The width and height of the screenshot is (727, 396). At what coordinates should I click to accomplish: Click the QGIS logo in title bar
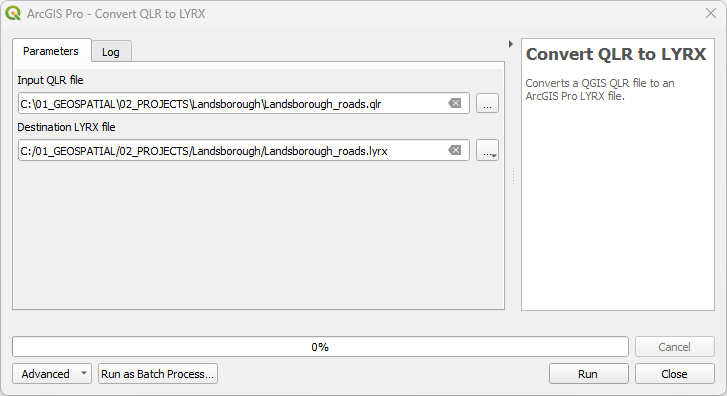tap(13, 13)
